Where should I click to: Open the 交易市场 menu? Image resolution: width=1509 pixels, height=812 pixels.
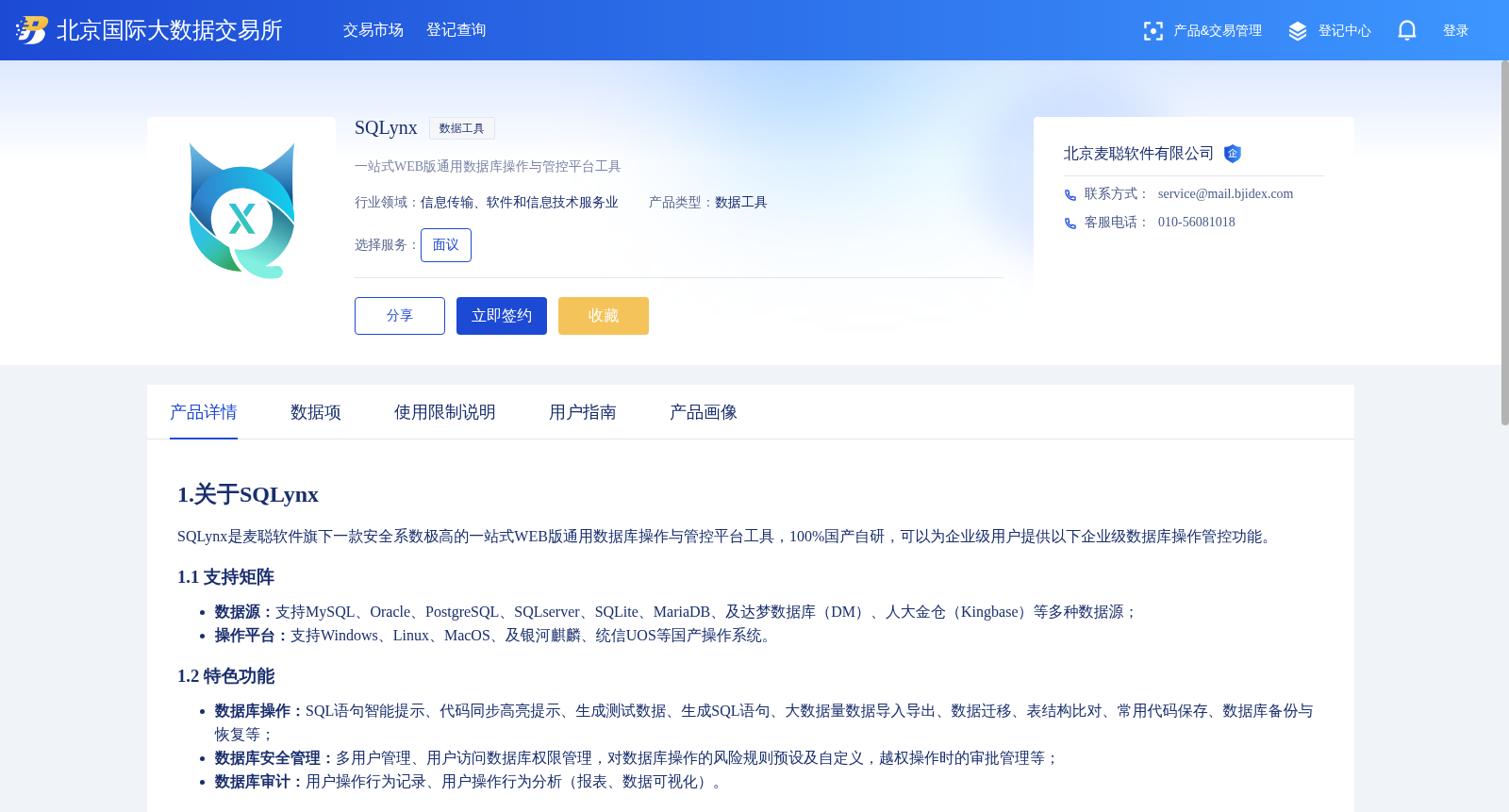coord(373,30)
